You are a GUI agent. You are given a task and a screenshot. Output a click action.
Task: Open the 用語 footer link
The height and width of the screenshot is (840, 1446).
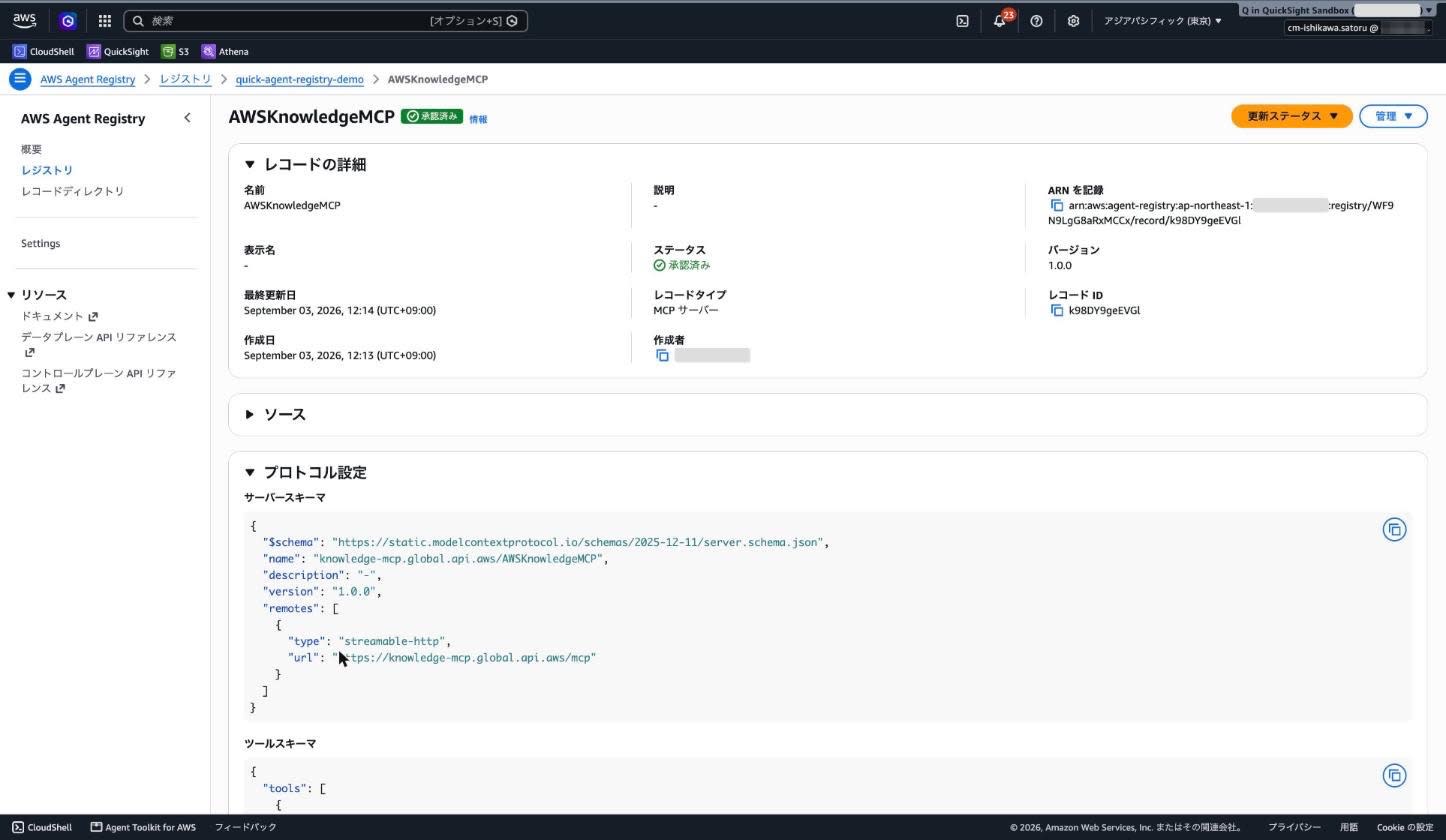click(1349, 827)
